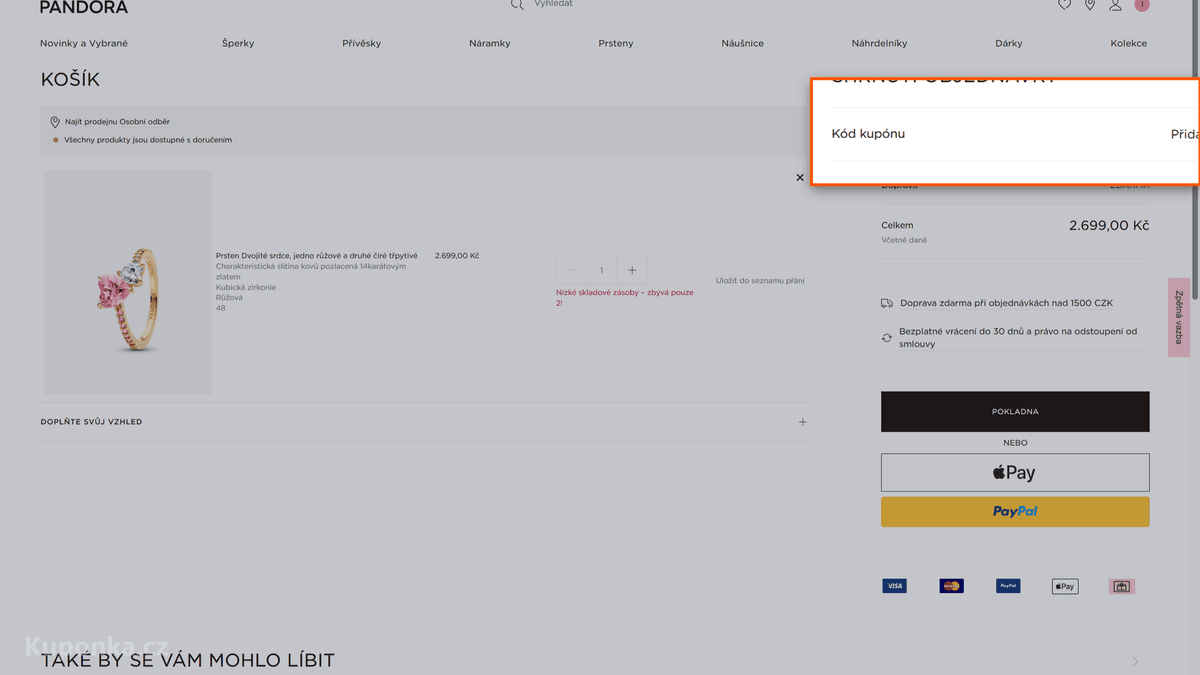The height and width of the screenshot is (675, 1200).
Task: Select the Kubická zirkonie attribute text
Action: (x=246, y=287)
